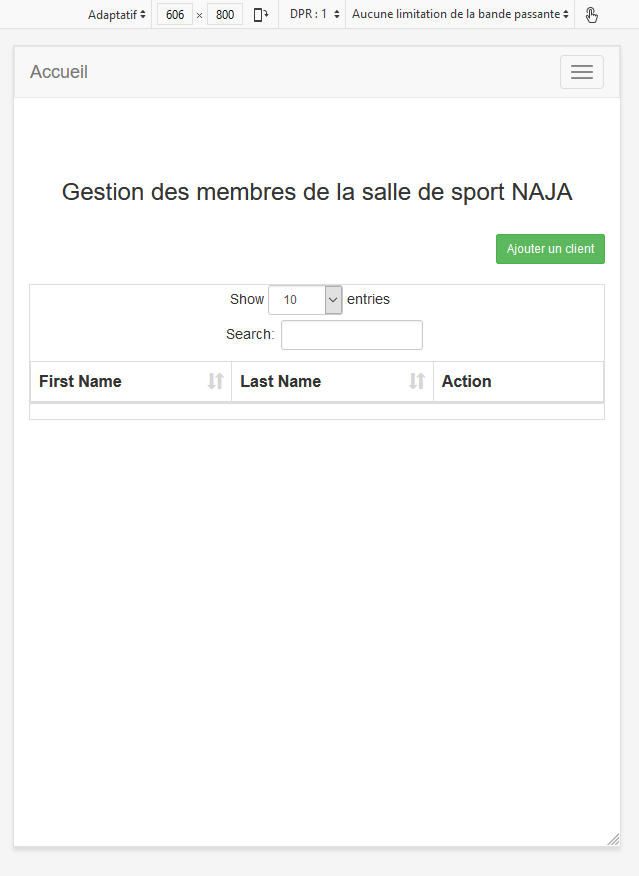The image size is (639, 876).
Task: Click the Action column header
Action: (x=467, y=381)
